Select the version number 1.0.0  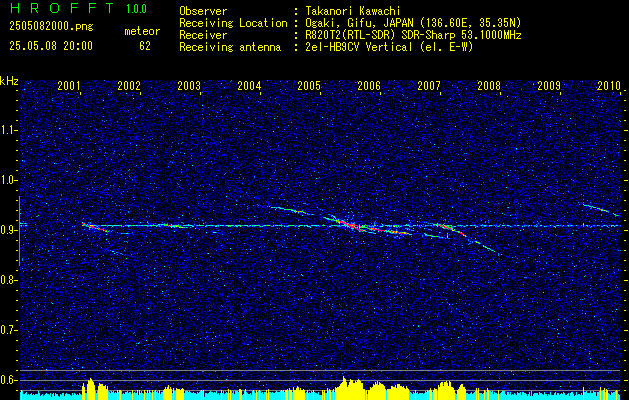[136, 9]
